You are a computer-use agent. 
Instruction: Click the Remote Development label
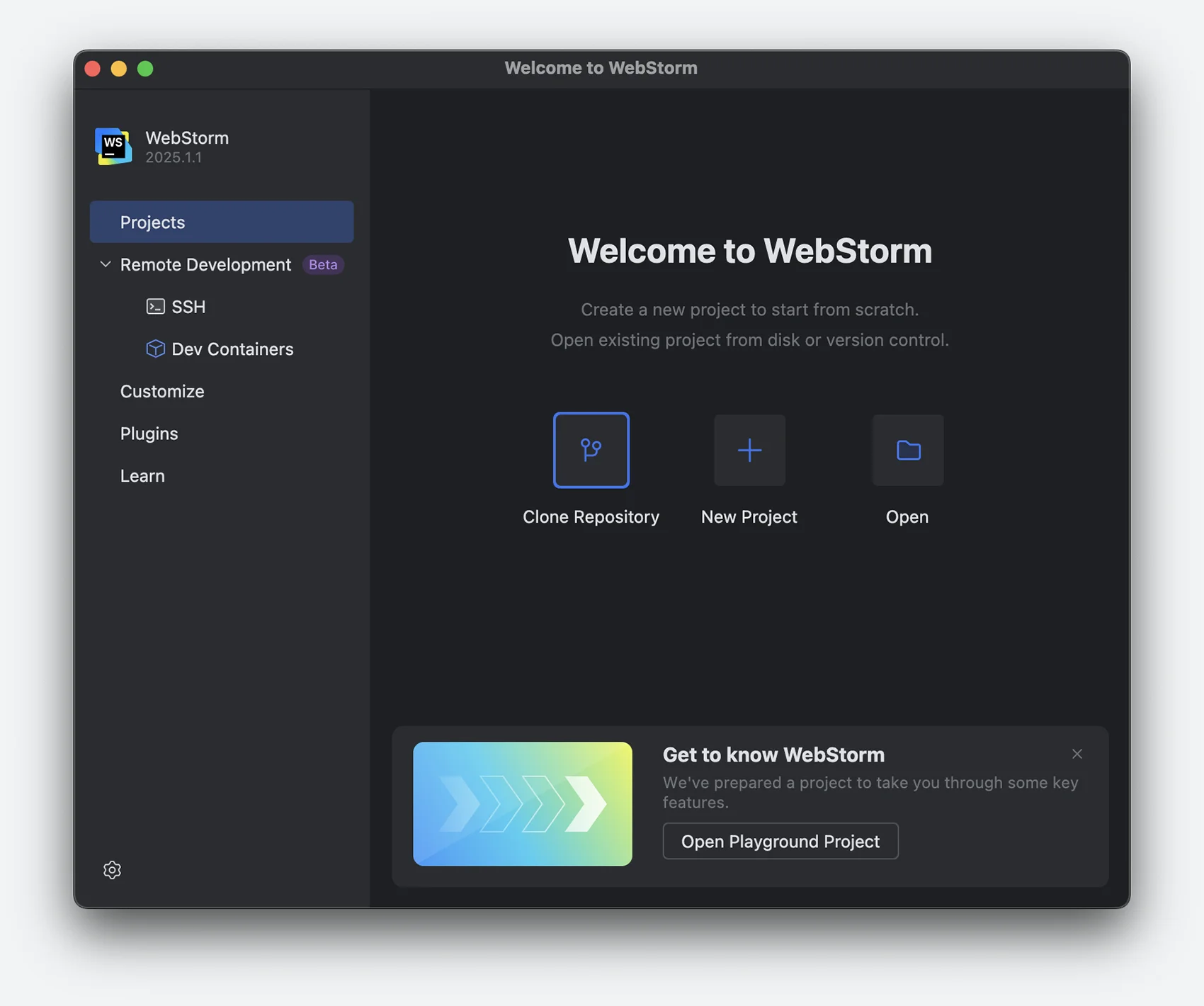coord(205,264)
